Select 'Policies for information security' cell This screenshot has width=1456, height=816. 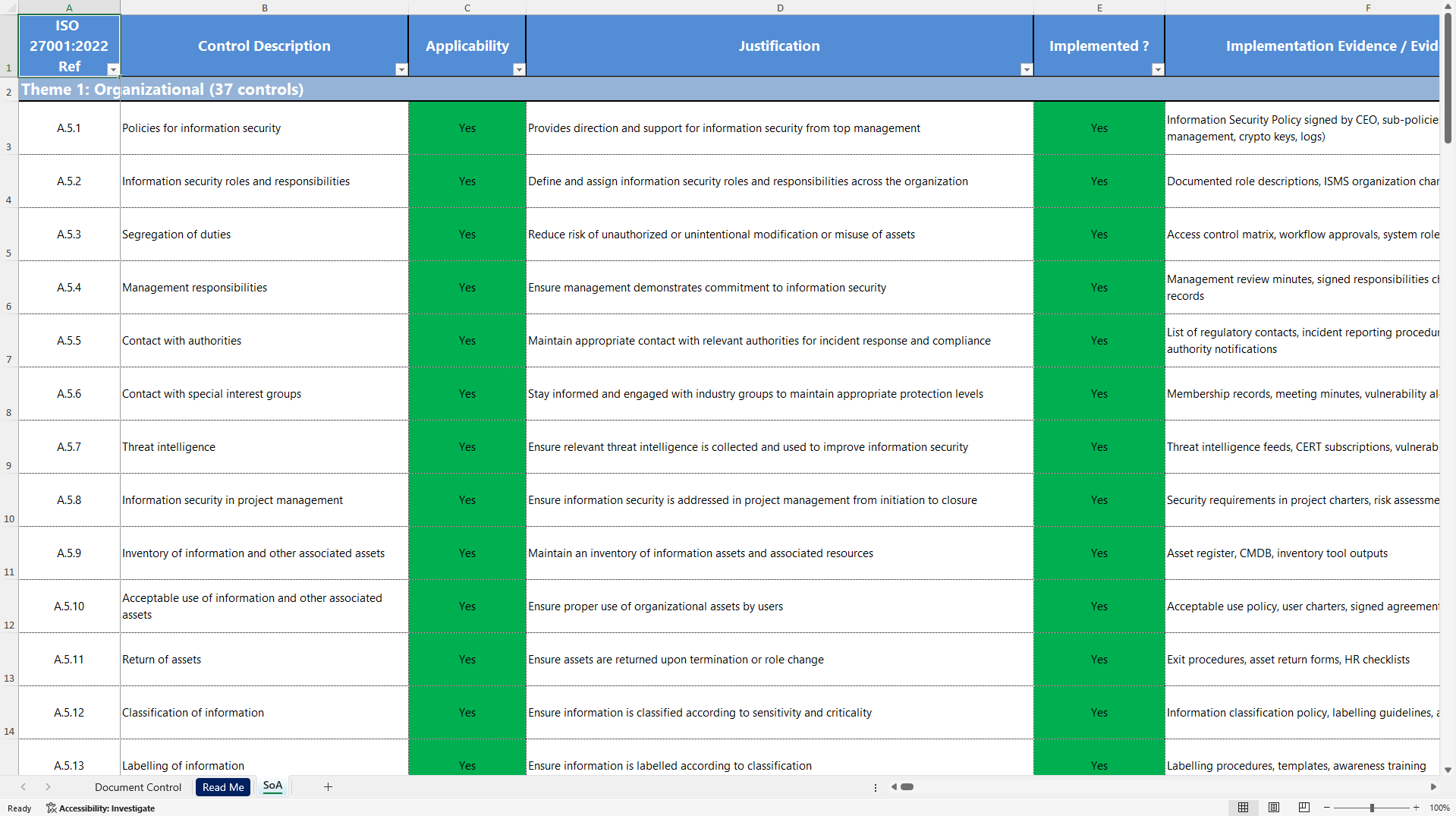[264, 128]
